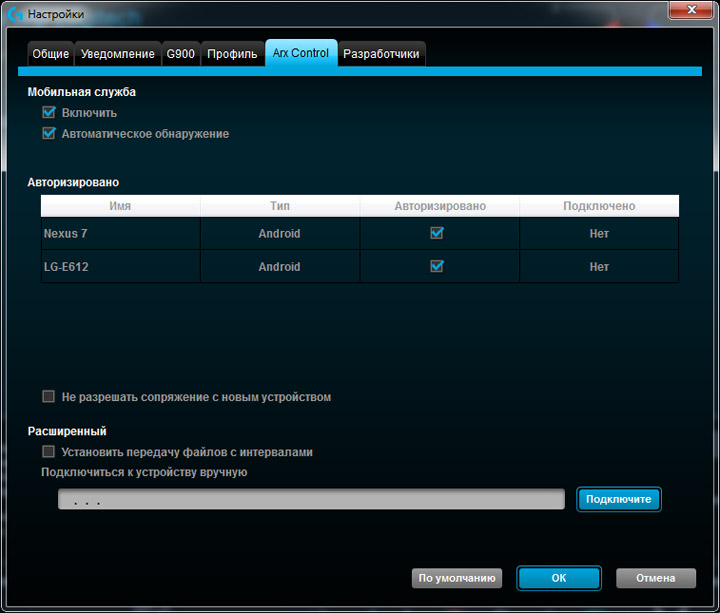This screenshot has width=720, height=613.
Task: Click the Имя column header
Action: point(120,206)
